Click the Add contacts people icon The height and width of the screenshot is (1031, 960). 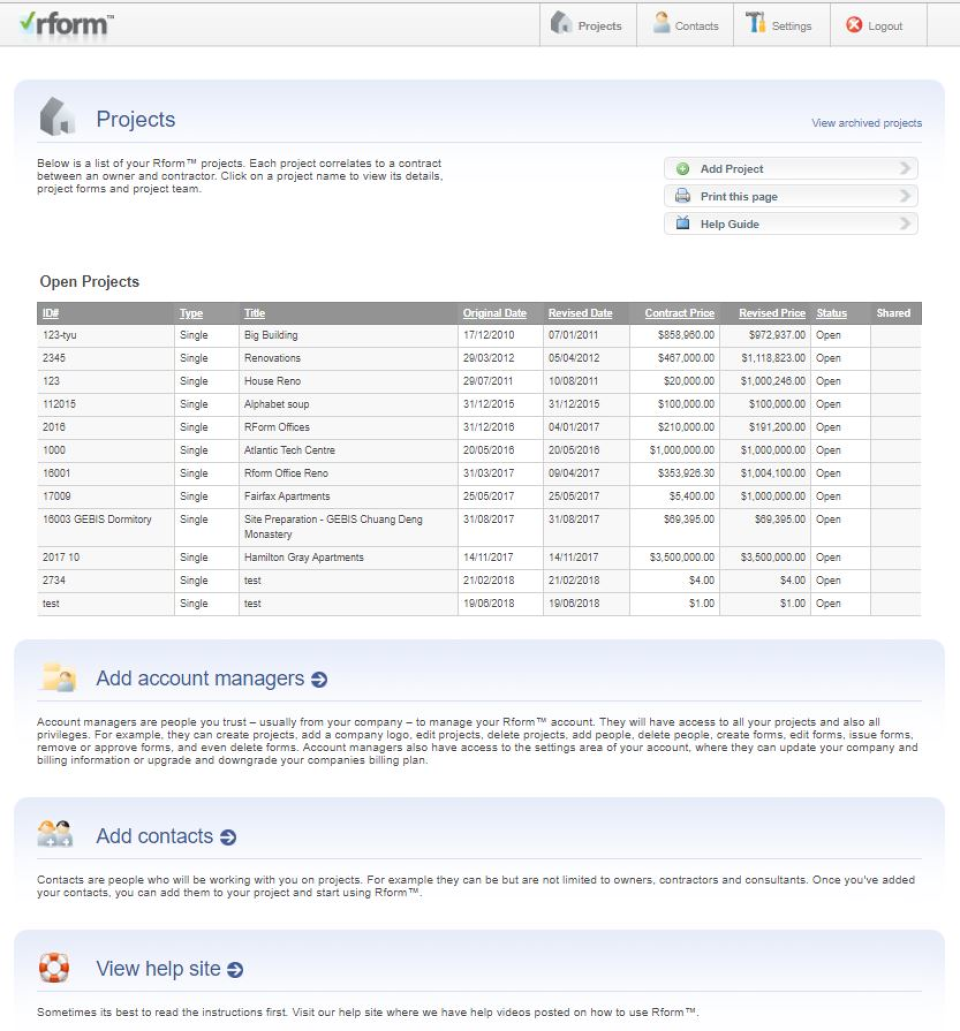55,835
